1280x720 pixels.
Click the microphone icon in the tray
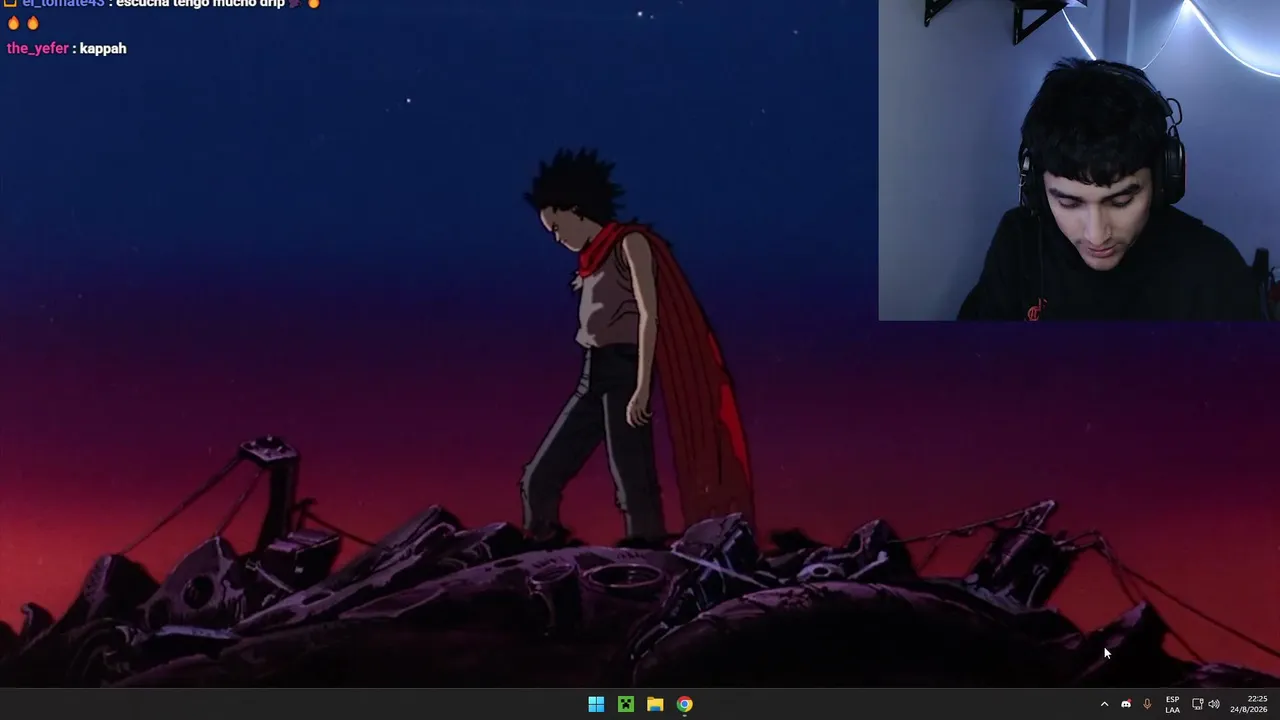[x=1147, y=704]
